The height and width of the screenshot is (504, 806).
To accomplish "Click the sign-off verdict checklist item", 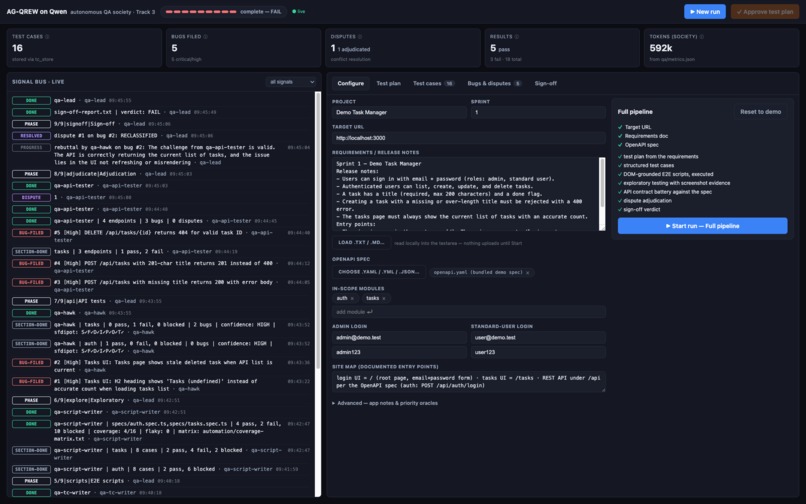I will (x=639, y=209).
